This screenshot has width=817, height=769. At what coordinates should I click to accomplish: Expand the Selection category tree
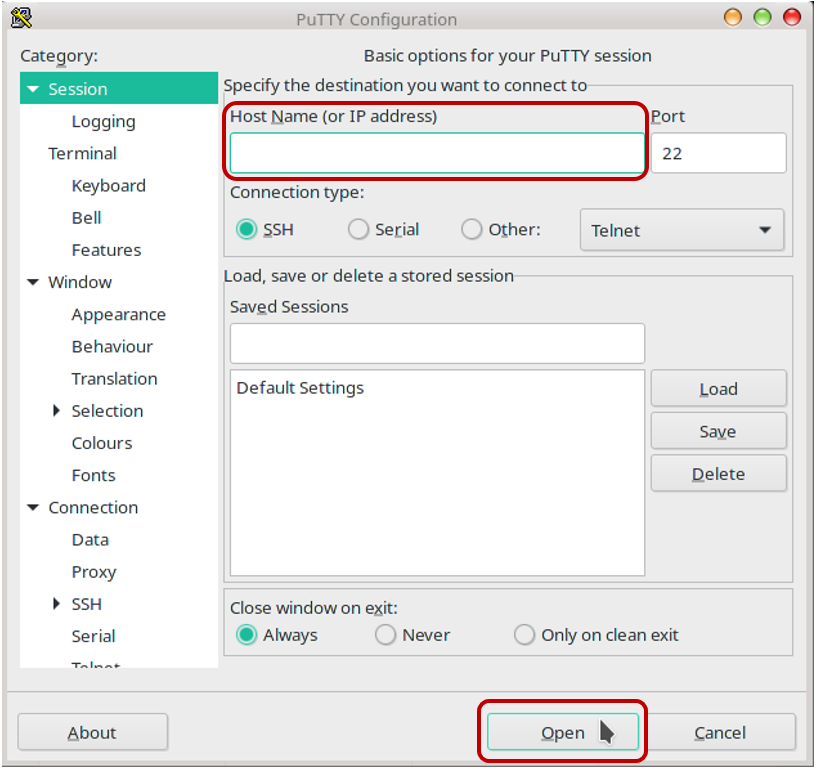56,411
